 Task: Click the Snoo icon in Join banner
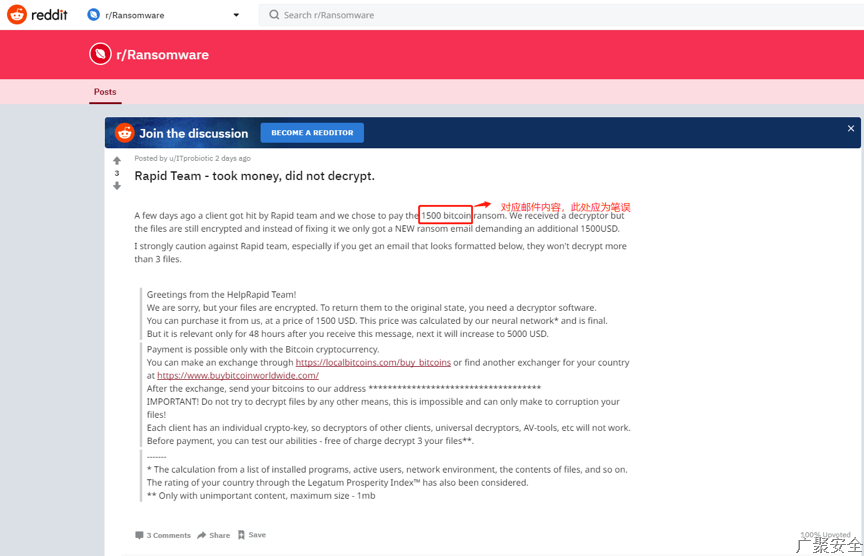point(124,133)
